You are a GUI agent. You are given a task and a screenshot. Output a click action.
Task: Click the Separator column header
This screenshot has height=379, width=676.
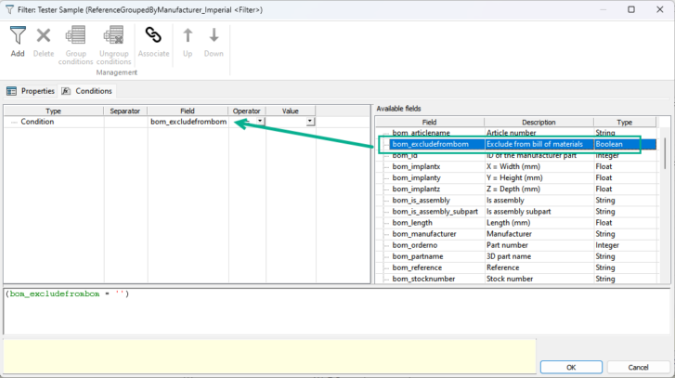125,111
